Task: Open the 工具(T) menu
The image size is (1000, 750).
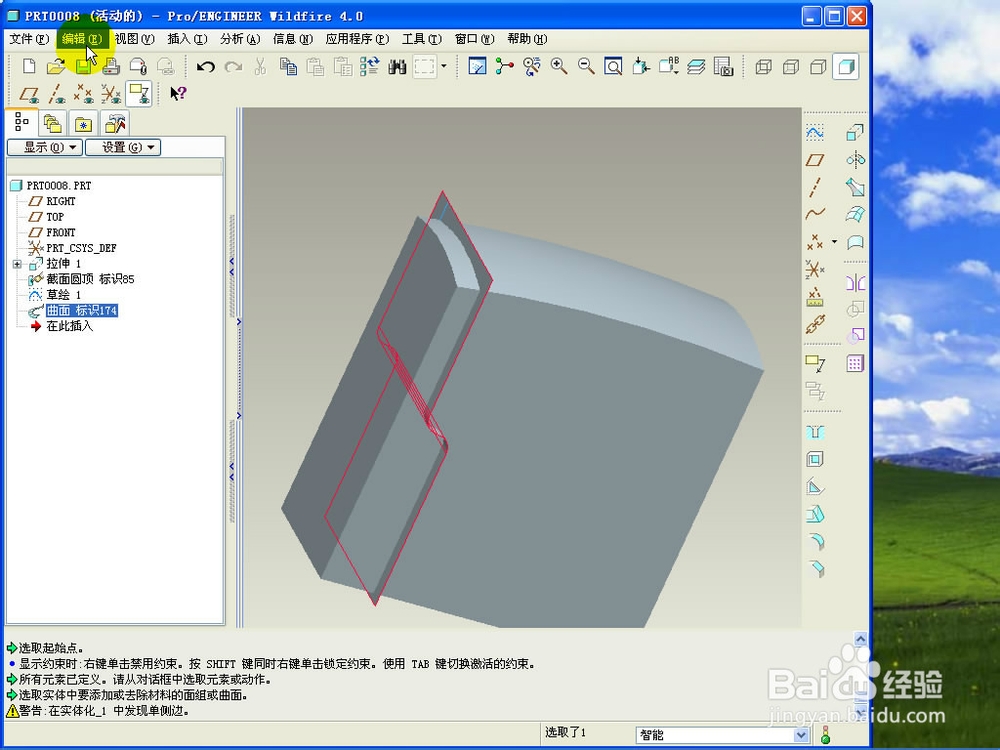Action: coord(422,39)
